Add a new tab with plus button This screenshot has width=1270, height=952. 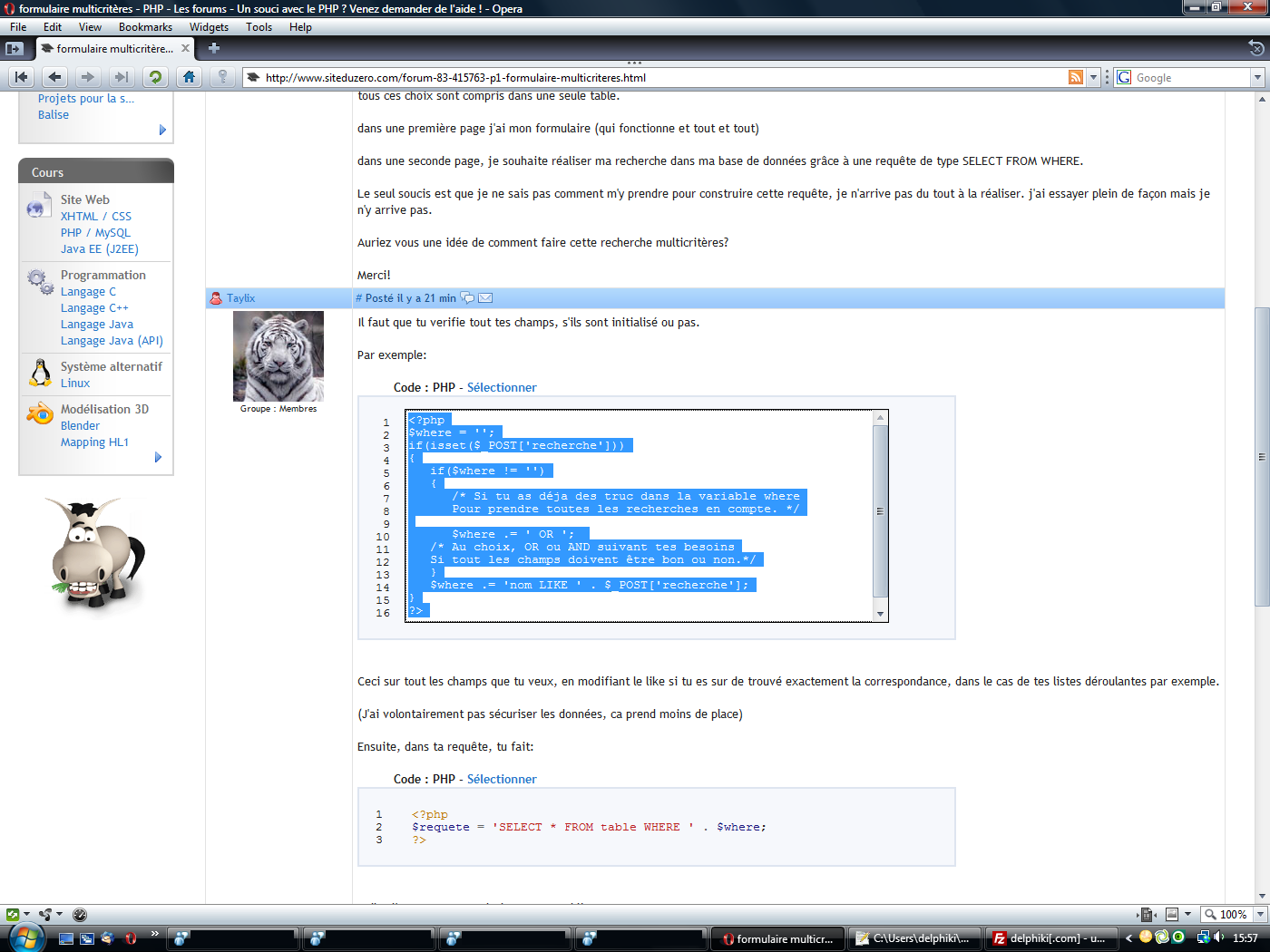[x=214, y=48]
